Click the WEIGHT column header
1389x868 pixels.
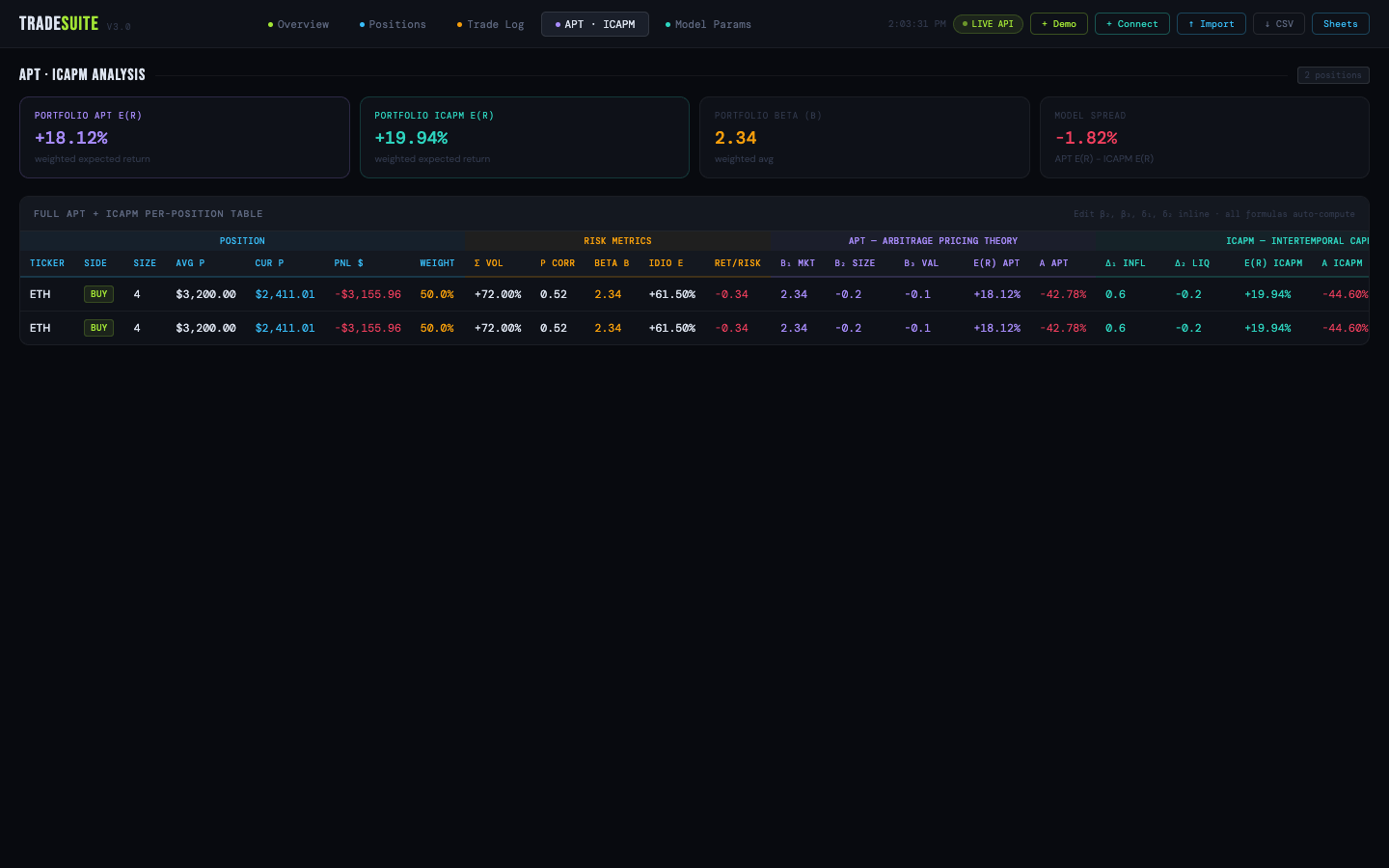point(437,263)
